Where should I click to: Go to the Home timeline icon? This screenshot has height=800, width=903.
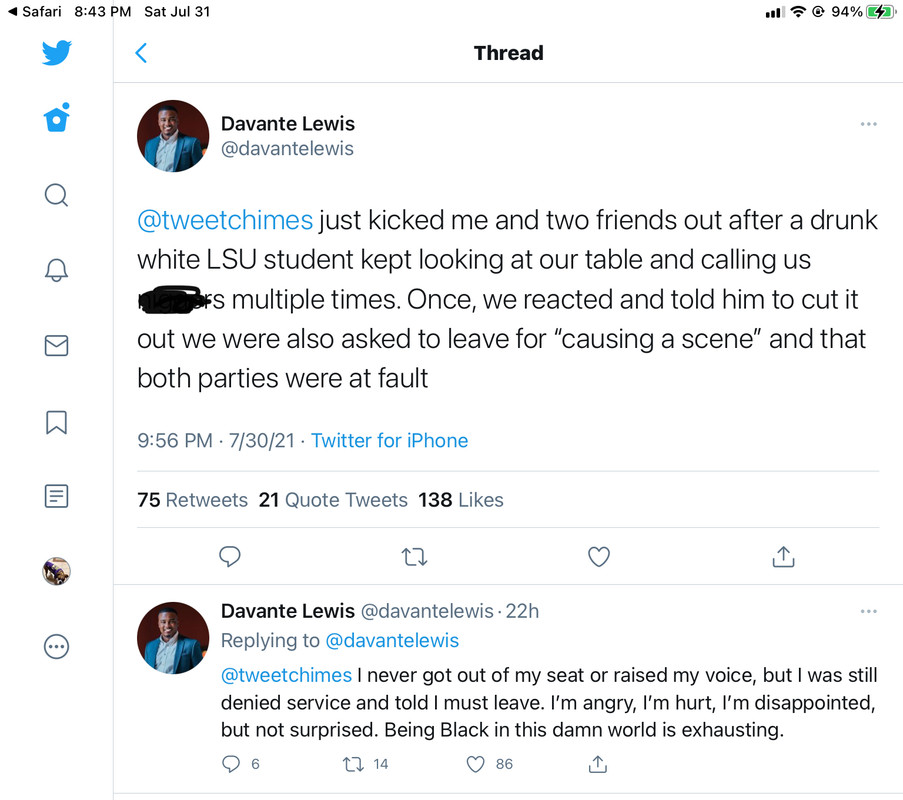point(57,119)
